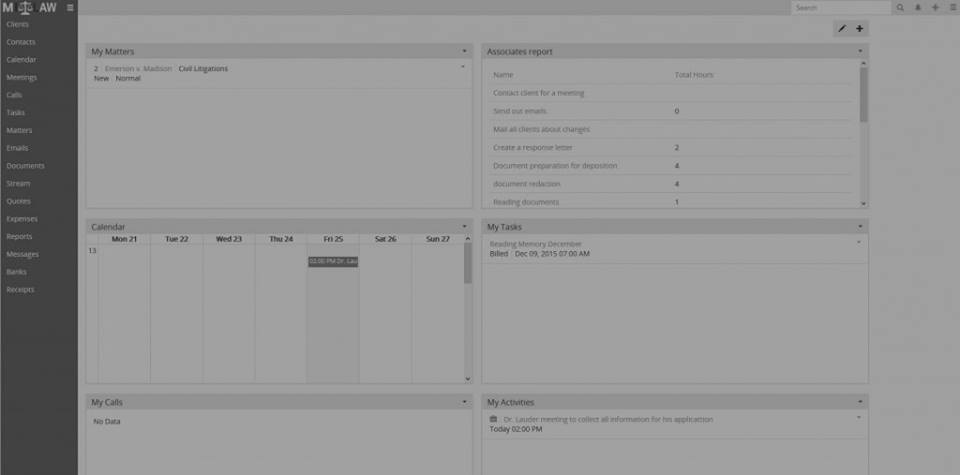Image resolution: width=960 pixels, height=475 pixels.
Task: Open the Dr. Lauder meeting activity link
Action: point(608,419)
